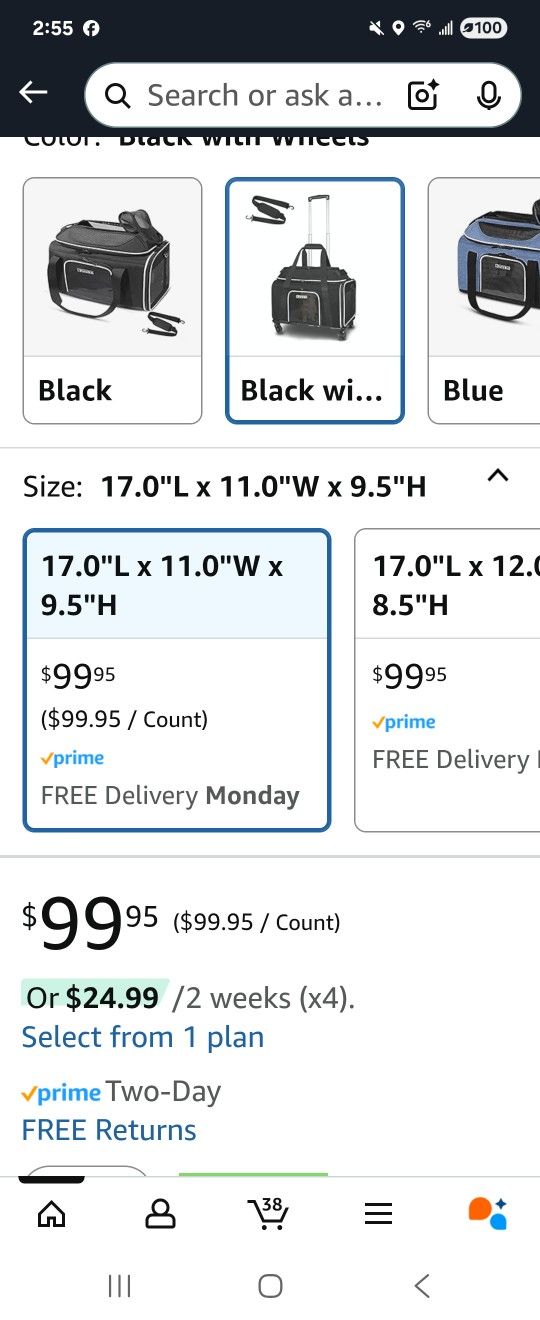Launch the Rufus AI assistant icon
This screenshot has height=1320, width=540.
488,1212
